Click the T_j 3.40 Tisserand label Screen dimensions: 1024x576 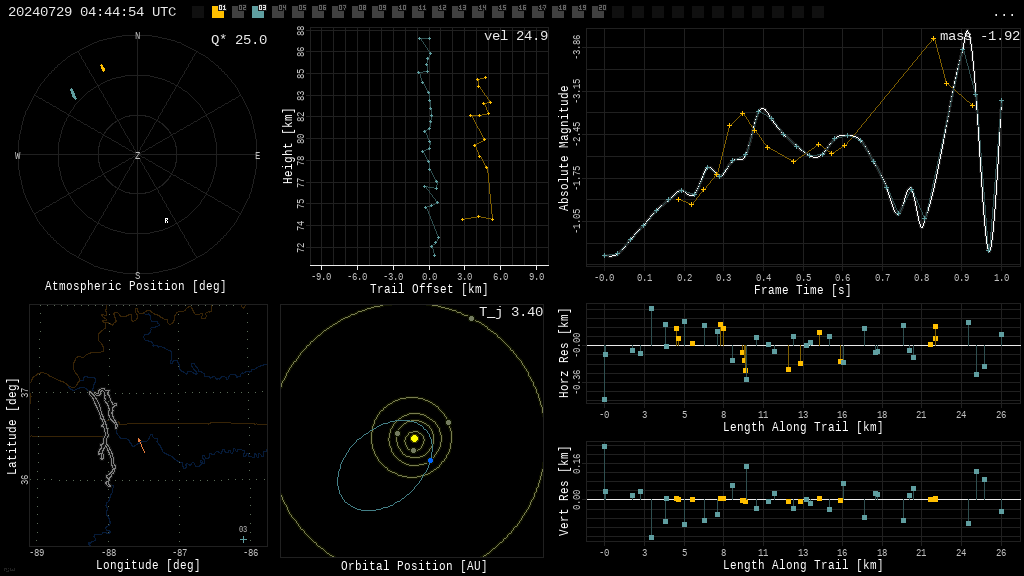click(511, 312)
